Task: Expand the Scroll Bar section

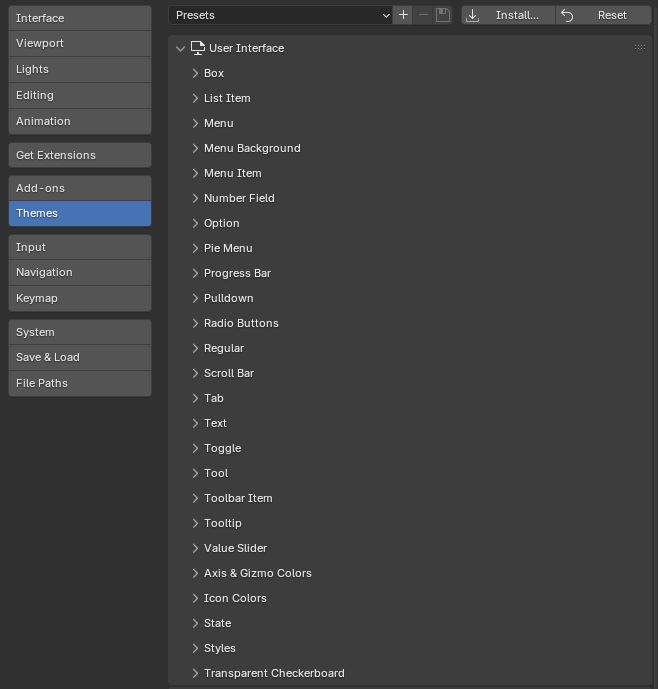Action: click(195, 374)
